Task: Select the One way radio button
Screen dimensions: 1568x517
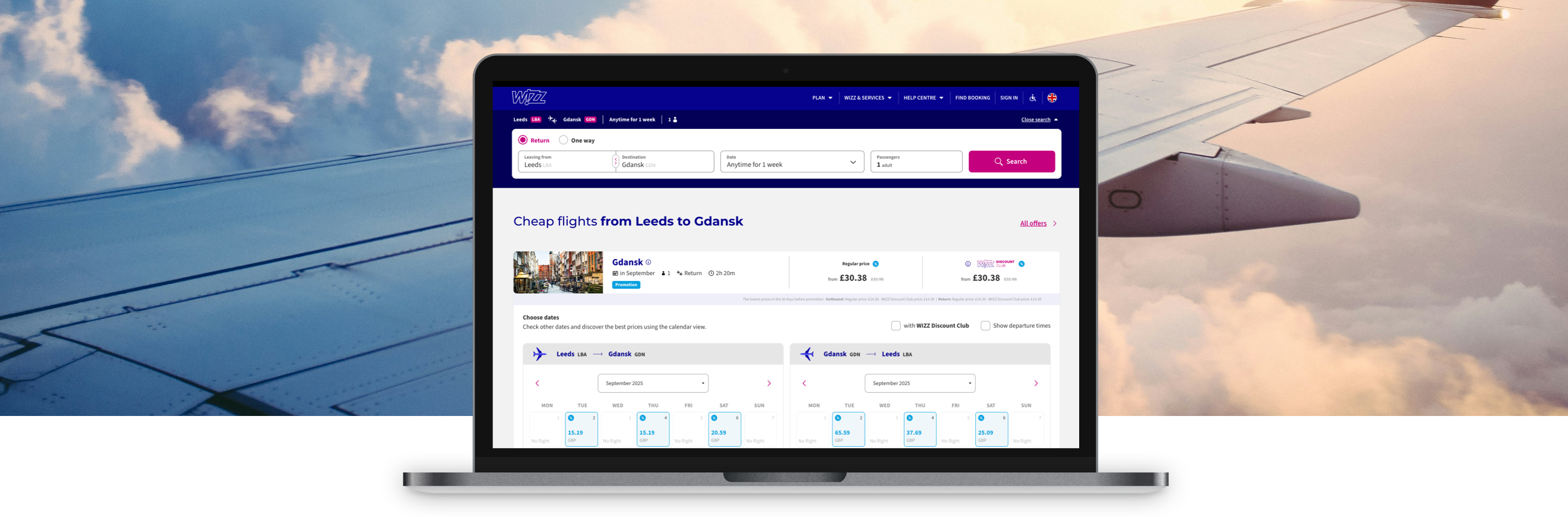Action: 564,140
